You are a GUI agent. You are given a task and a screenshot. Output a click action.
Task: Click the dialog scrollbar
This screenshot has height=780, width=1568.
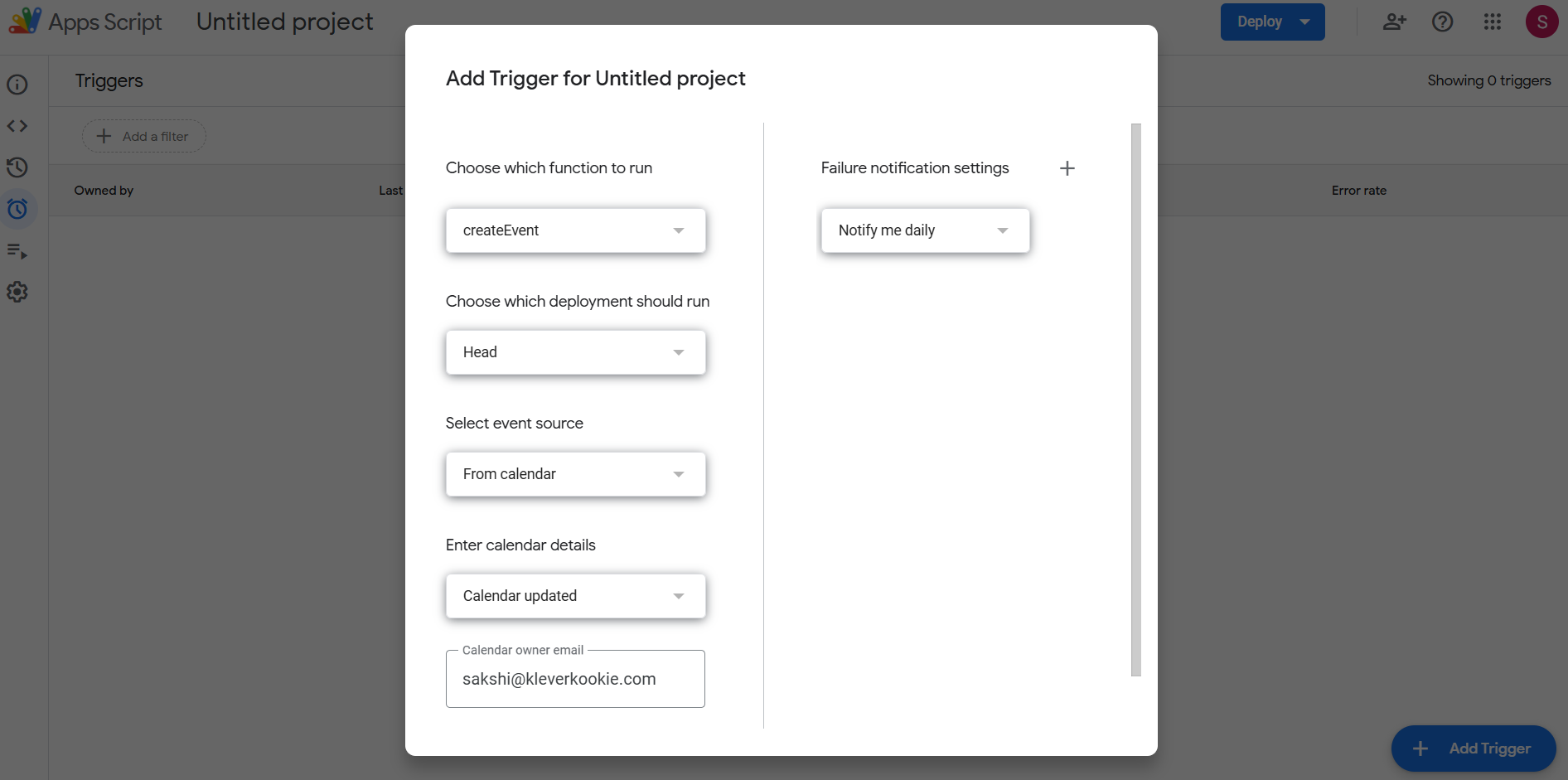tap(1135, 398)
